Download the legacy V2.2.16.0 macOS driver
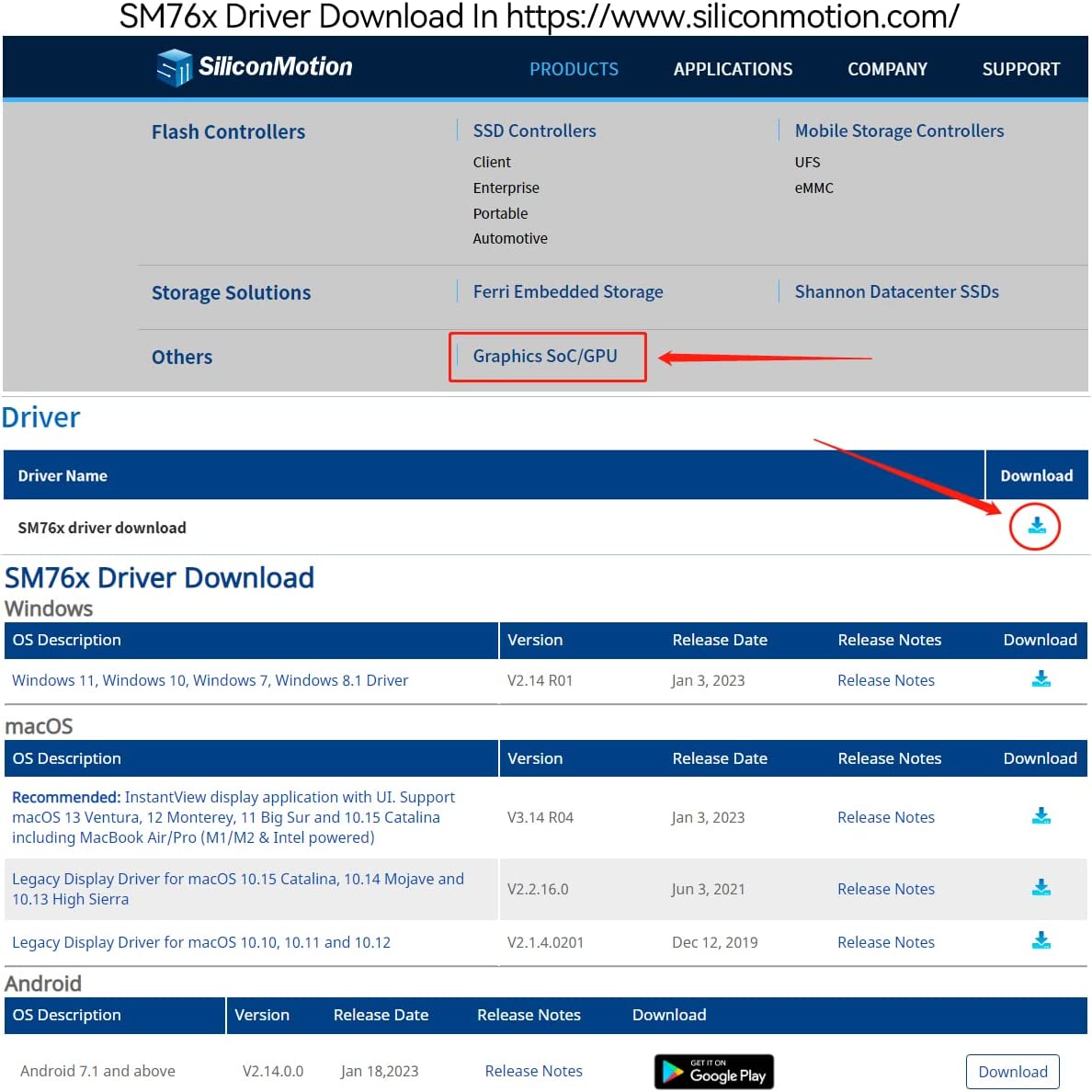Image resolution: width=1092 pixels, height=1092 pixels. 1041,888
